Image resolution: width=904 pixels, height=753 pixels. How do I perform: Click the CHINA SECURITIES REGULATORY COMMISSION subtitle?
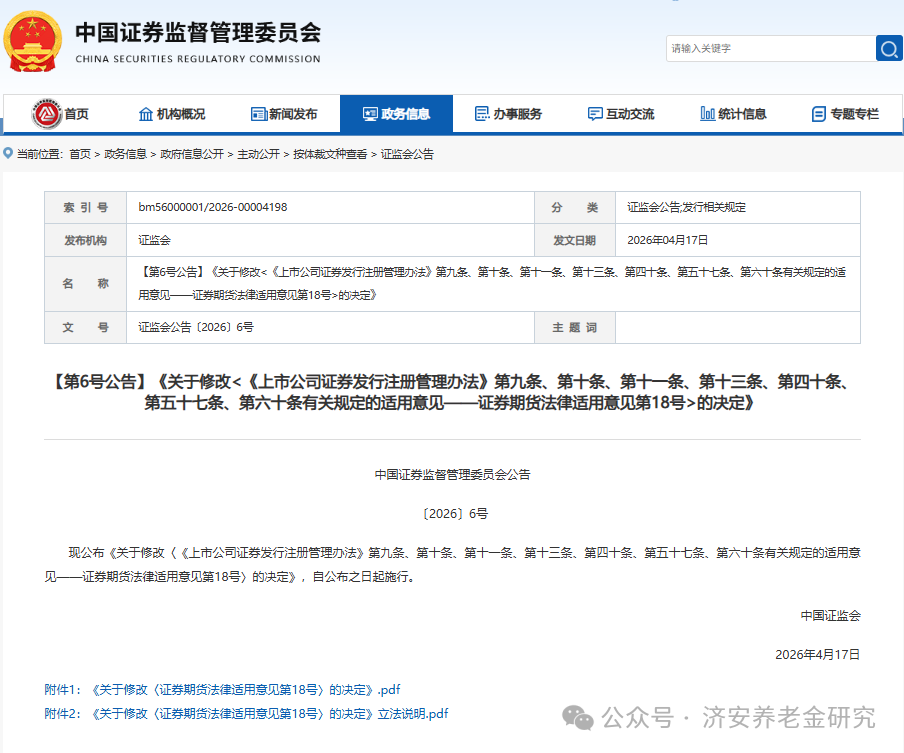(x=198, y=59)
